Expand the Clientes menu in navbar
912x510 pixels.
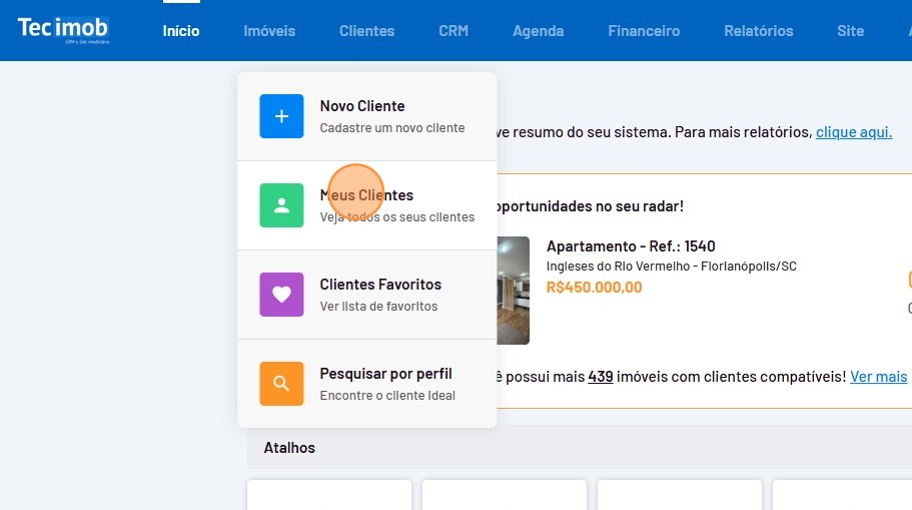(366, 31)
